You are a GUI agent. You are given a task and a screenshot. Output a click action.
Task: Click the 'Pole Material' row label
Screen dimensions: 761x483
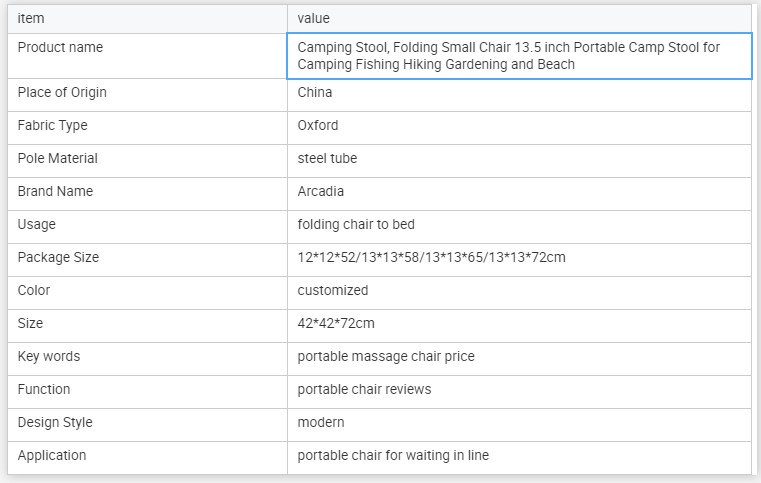(58, 159)
